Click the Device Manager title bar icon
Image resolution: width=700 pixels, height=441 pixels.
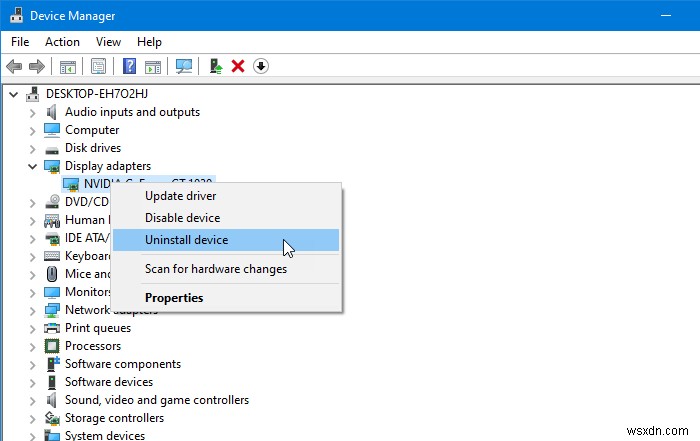point(17,15)
